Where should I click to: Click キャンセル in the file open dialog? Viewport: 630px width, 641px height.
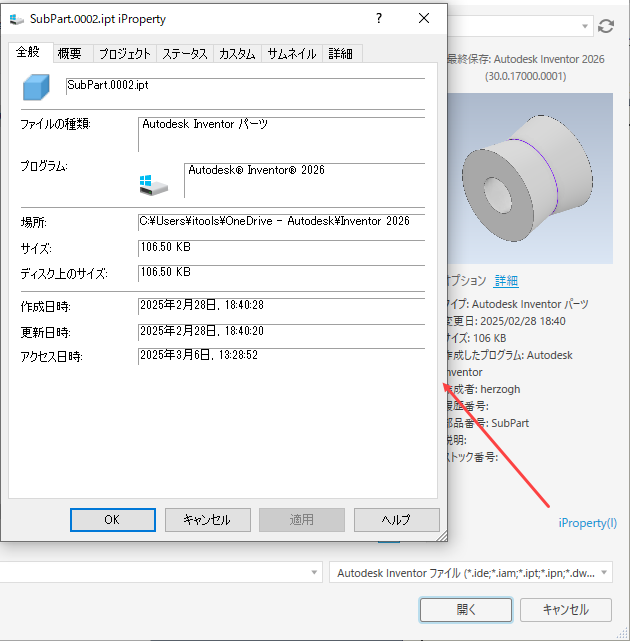click(566, 610)
